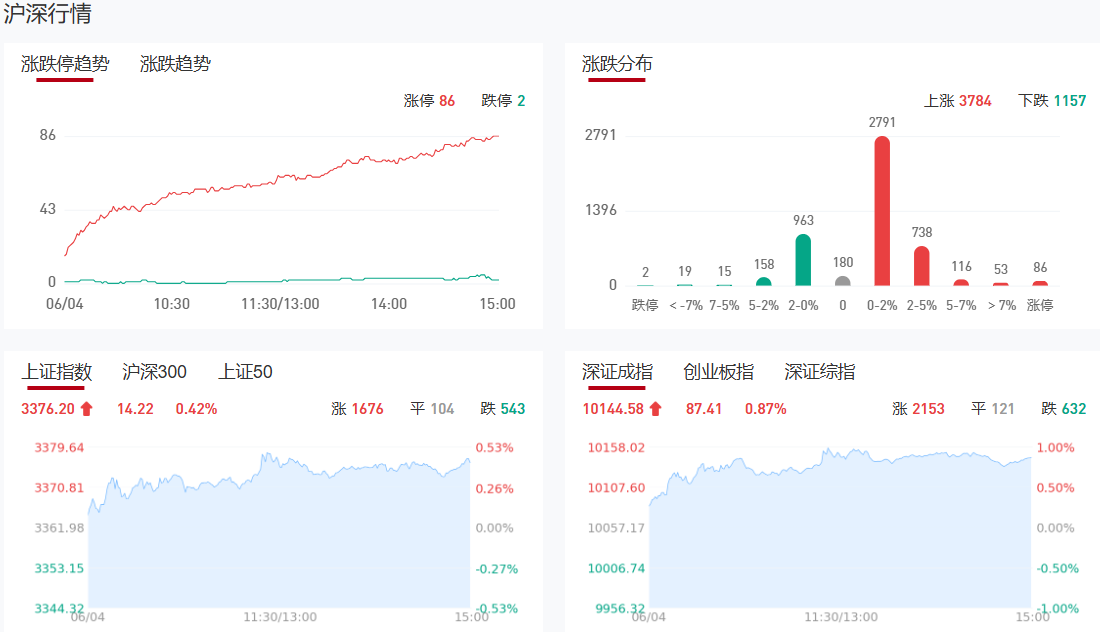Screen dimensions: 1100x632
Task: Click the tall red 0-2% bar
Action: [882, 211]
